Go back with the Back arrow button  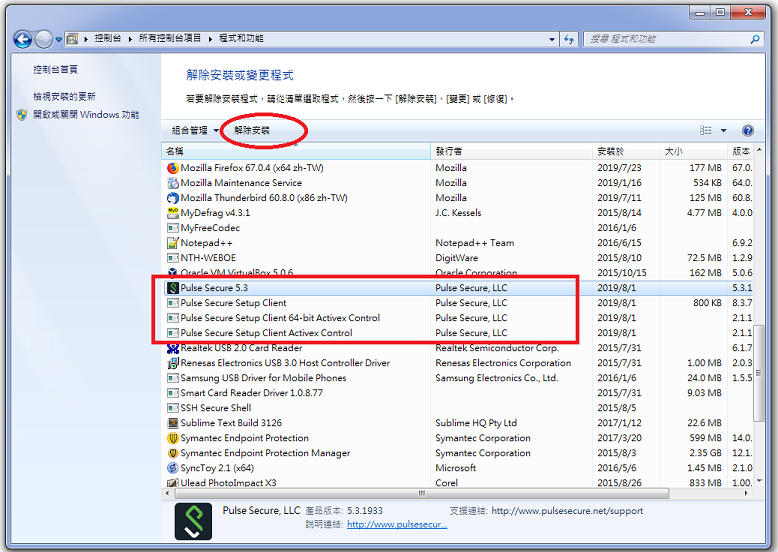[x=22, y=39]
